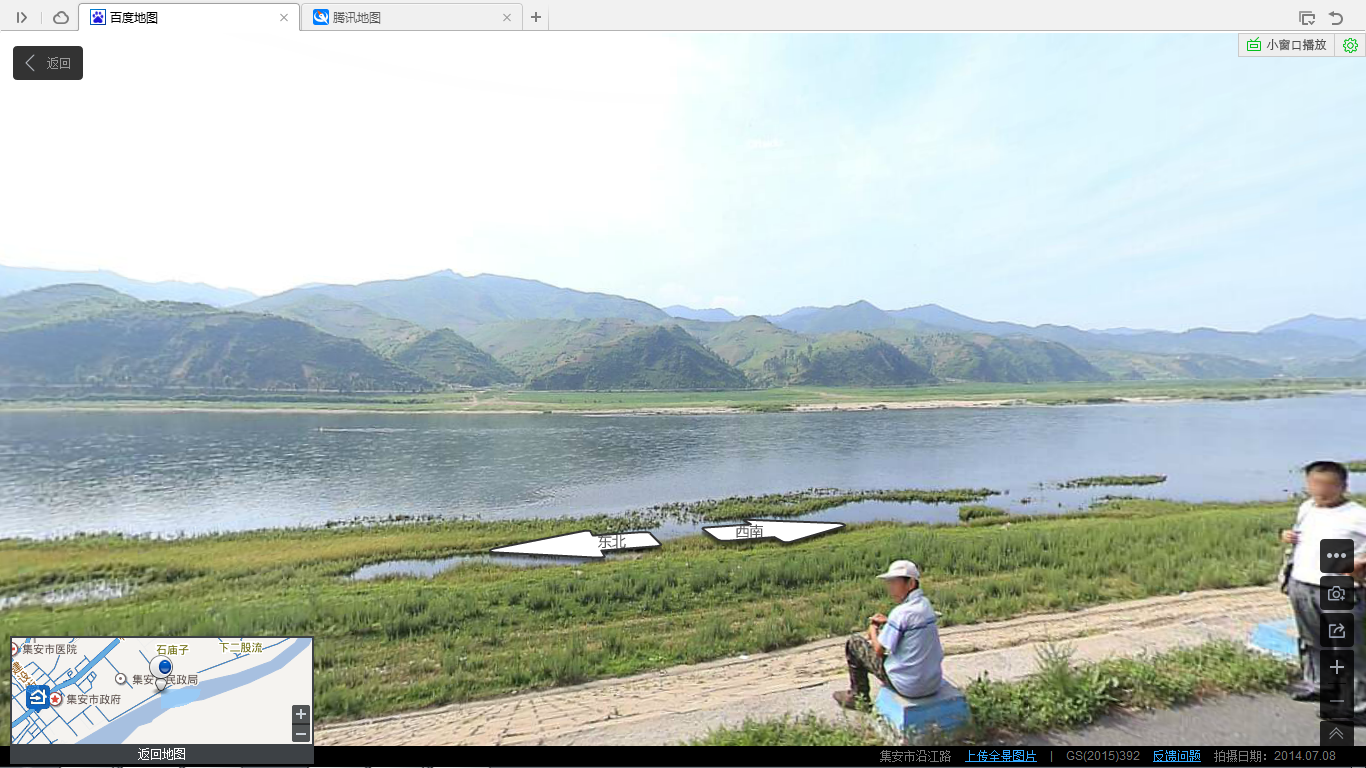This screenshot has height=768, width=1366.
Task: Zoom in the minimap
Action: point(301,714)
